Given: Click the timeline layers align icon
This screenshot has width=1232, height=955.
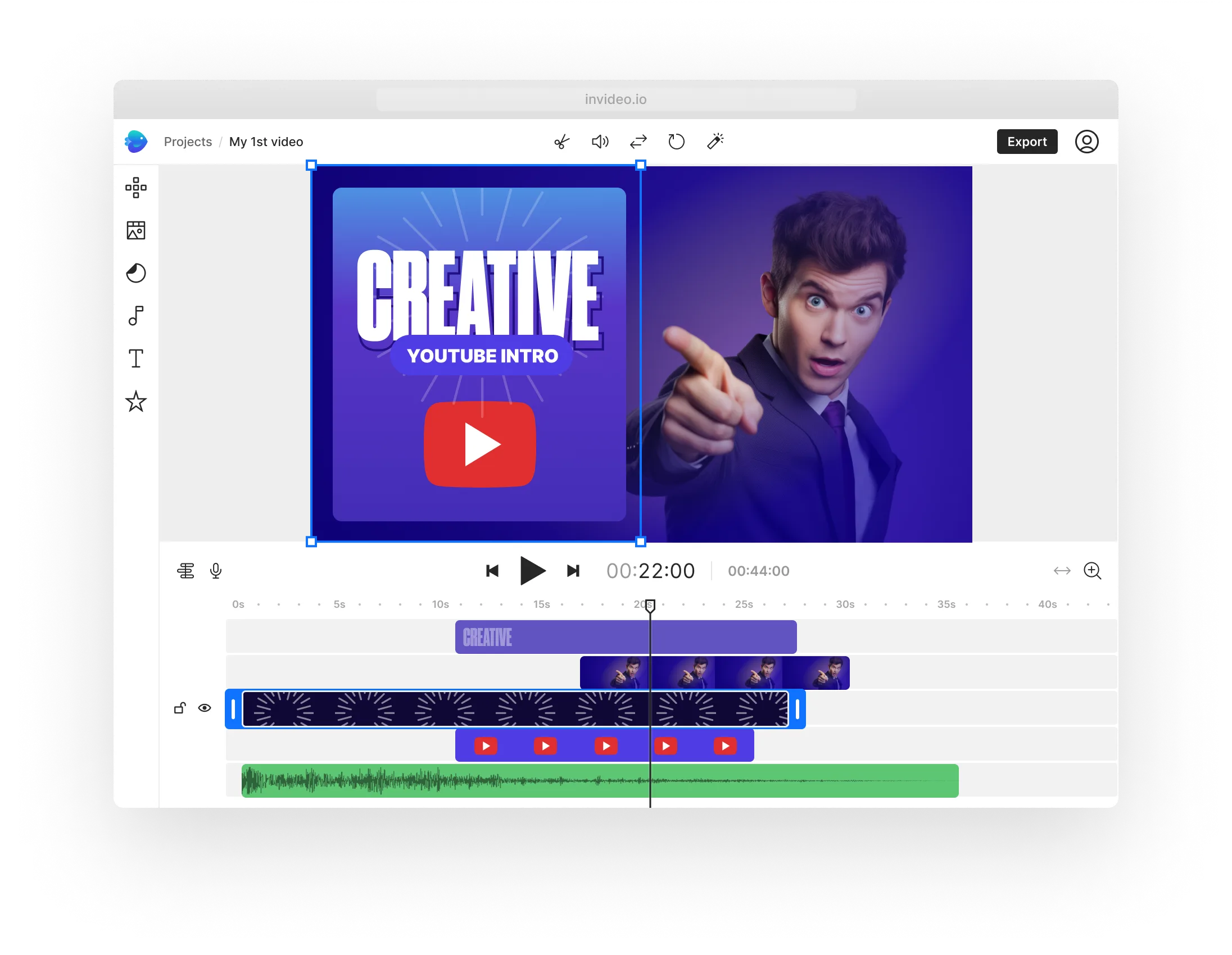Looking at the screenshot, I should coord(185,571).
